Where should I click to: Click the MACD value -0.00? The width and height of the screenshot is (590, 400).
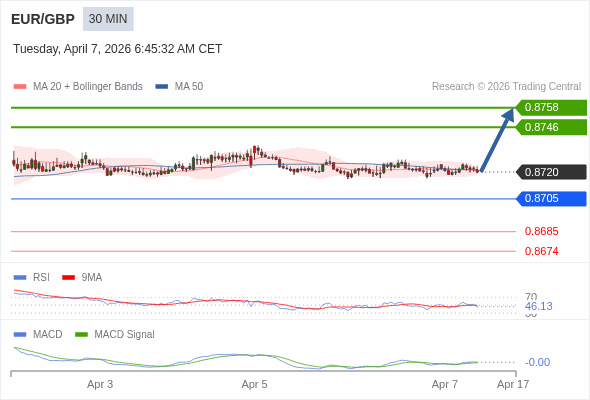(x=537, y=362)
